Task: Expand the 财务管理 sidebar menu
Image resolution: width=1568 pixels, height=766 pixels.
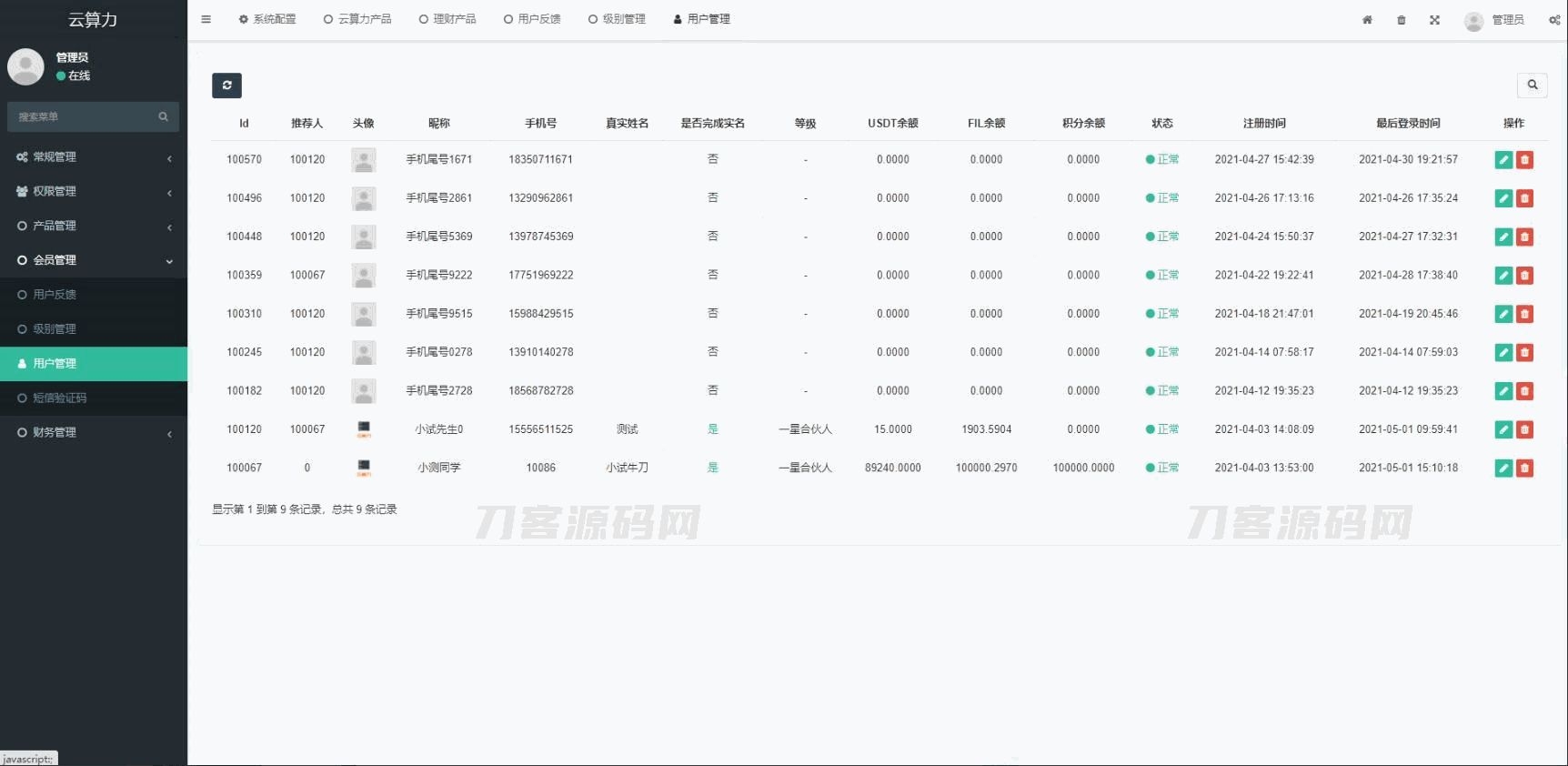Action: click(x=94, y=433)
